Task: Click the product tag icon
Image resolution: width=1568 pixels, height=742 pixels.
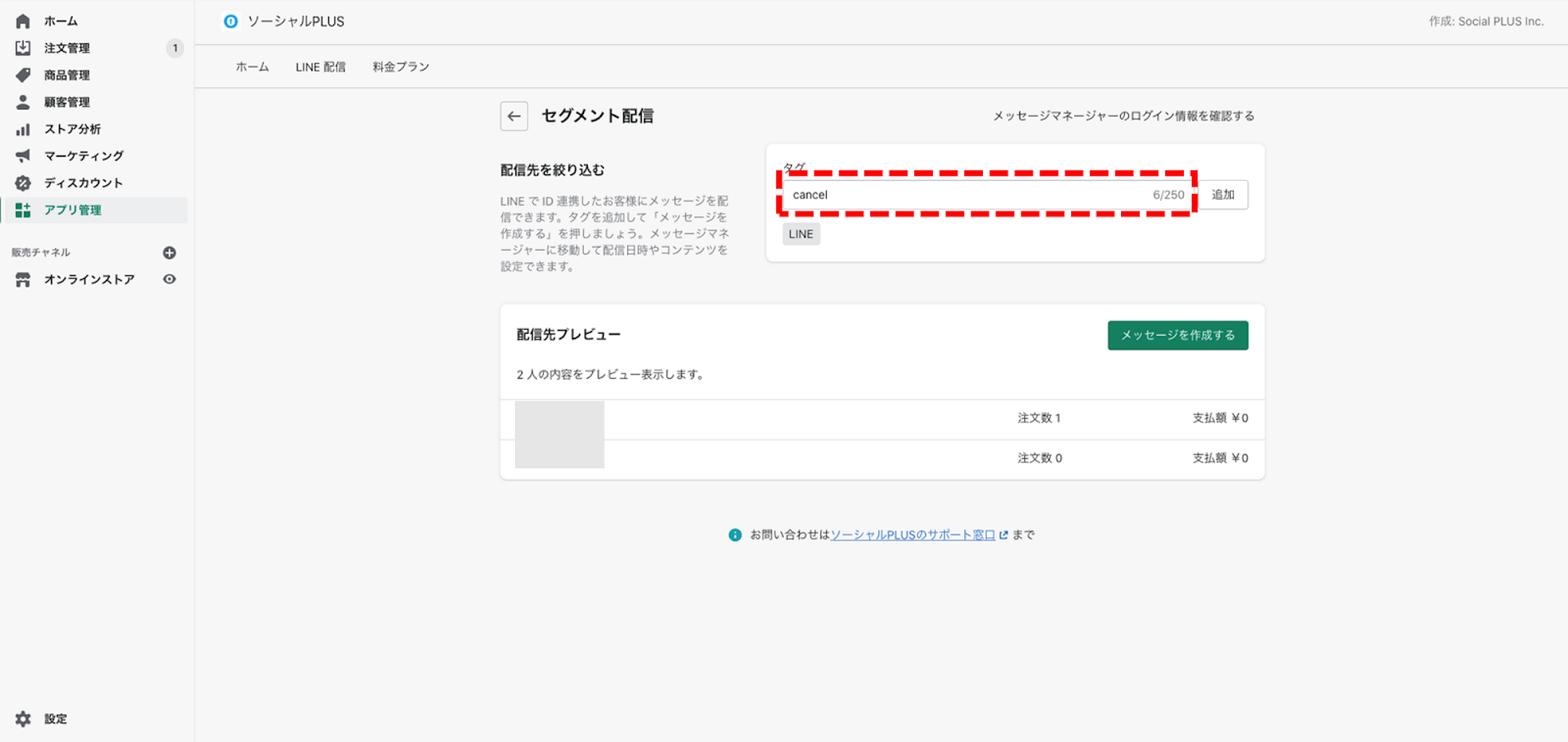Action: pos(23,75)
